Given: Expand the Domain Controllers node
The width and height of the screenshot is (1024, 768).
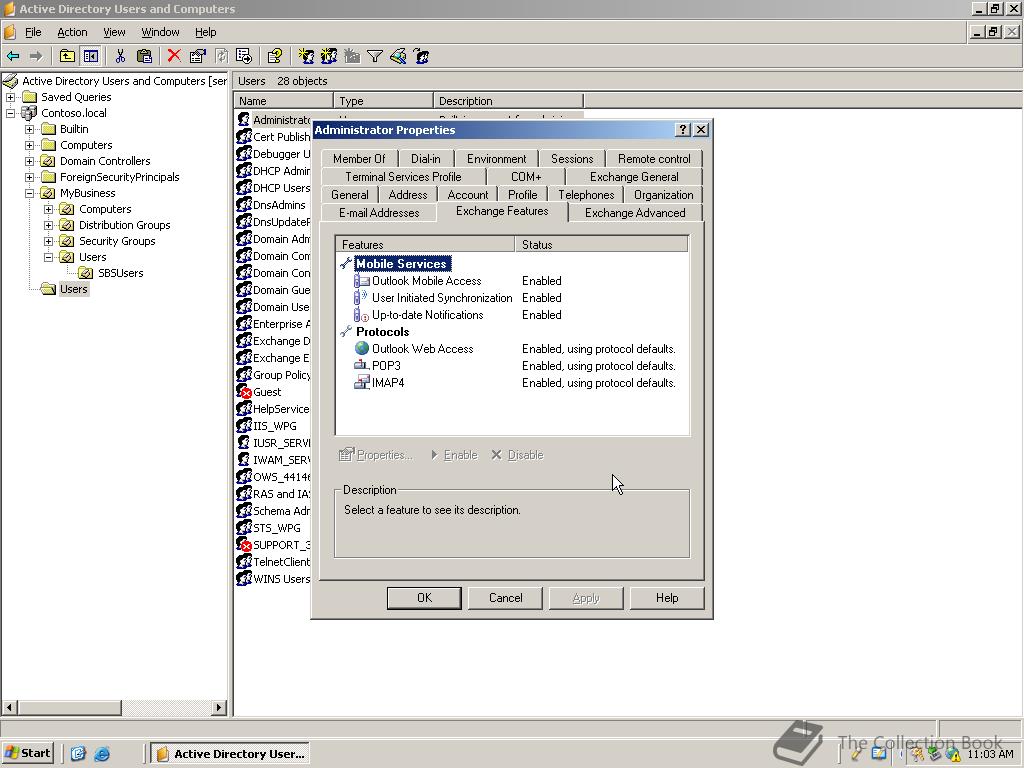Looking at the screenshot, I should [x=29, y=161].
